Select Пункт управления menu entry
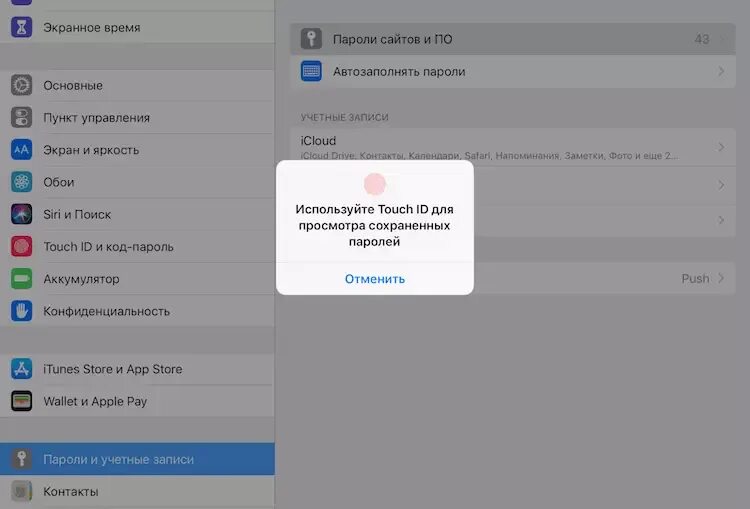 click(137, 117)
